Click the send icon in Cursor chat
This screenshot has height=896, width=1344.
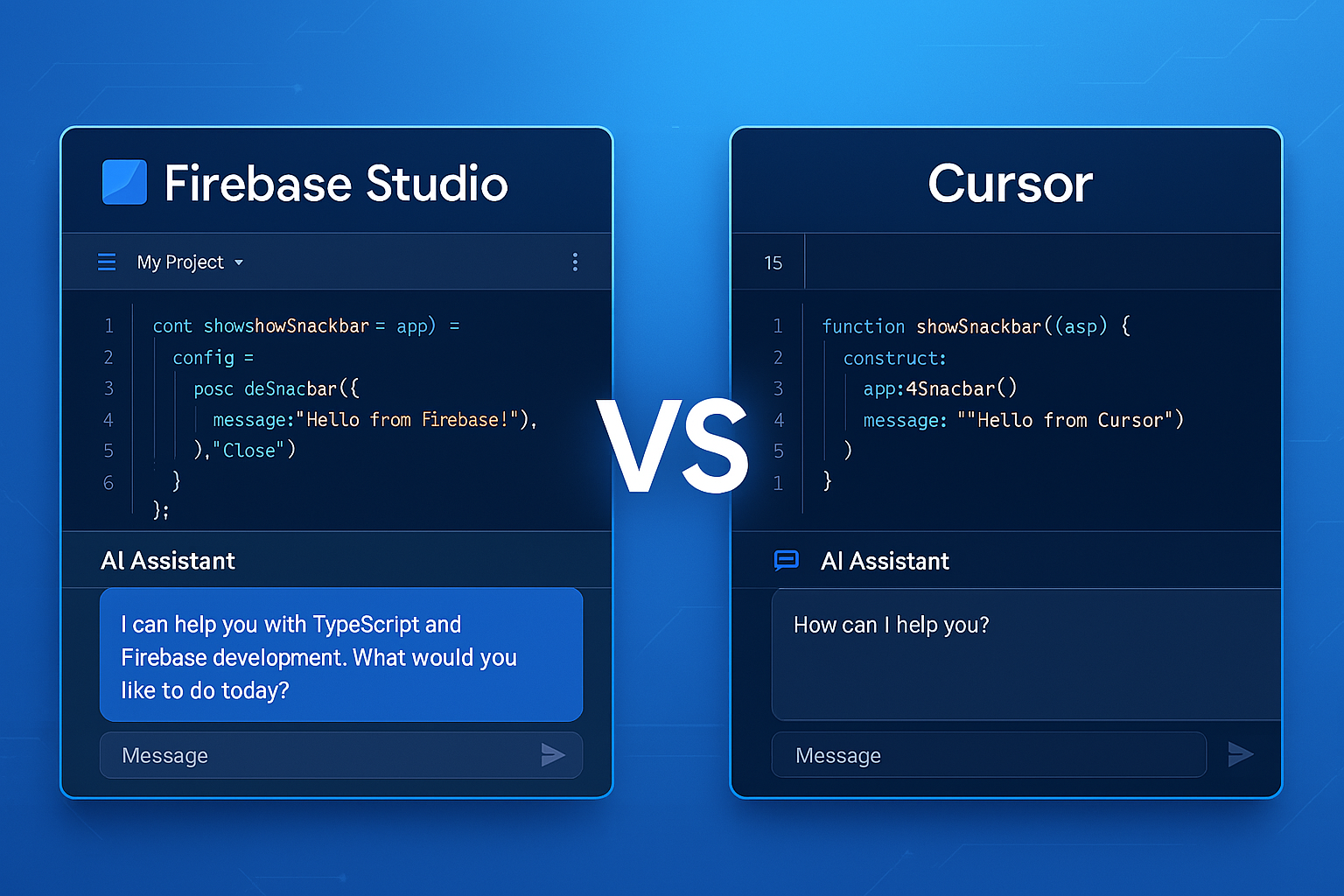tap(1241, 752)
